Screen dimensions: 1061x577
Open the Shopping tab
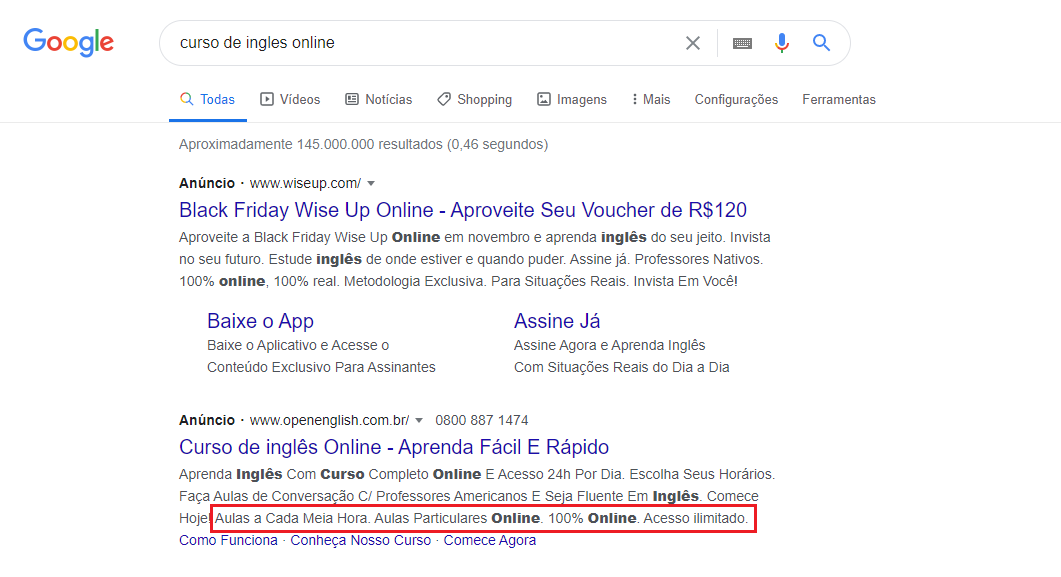coord(474,99)
